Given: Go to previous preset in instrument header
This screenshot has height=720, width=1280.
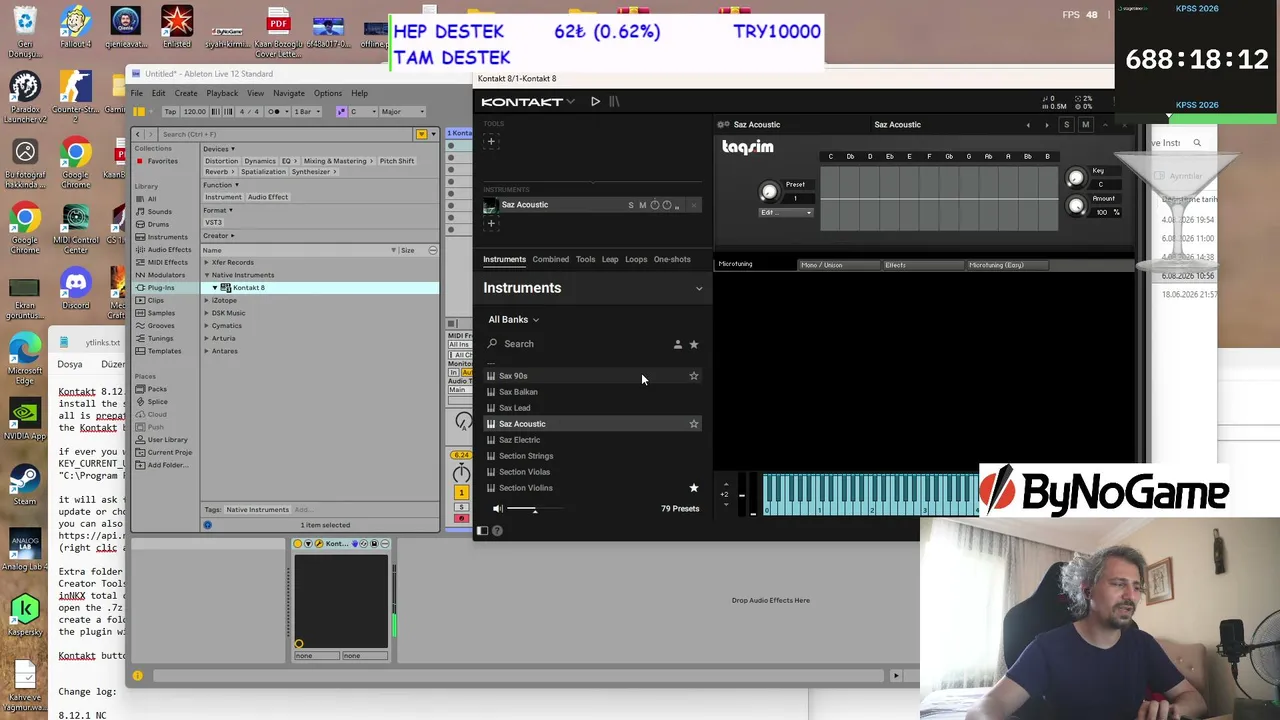Looking at the screenshot, I should pyautogui.click(x=1028, y=125).
